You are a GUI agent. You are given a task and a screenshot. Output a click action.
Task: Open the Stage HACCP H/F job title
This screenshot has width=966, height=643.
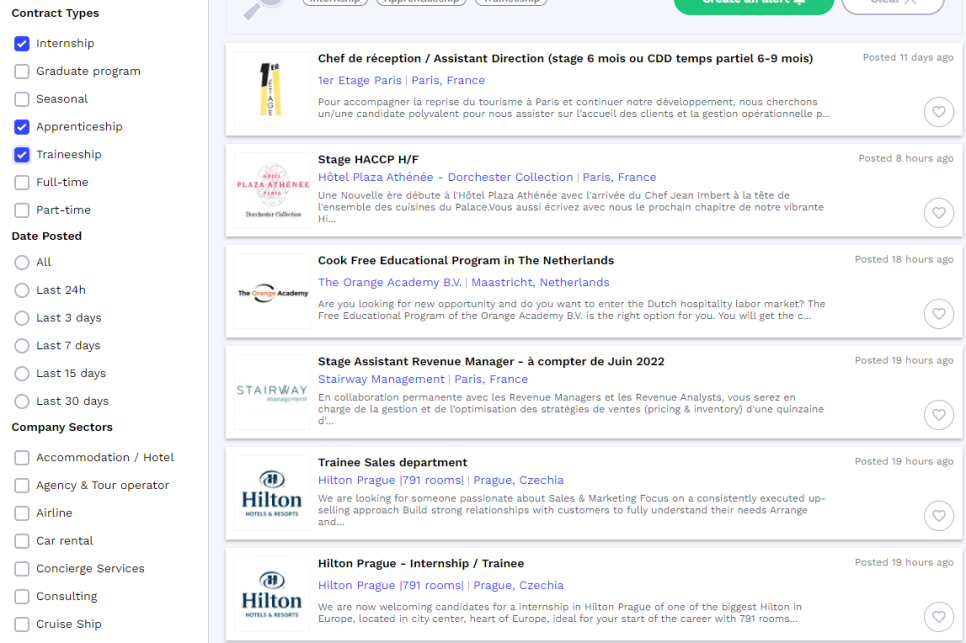click(368, 160)
